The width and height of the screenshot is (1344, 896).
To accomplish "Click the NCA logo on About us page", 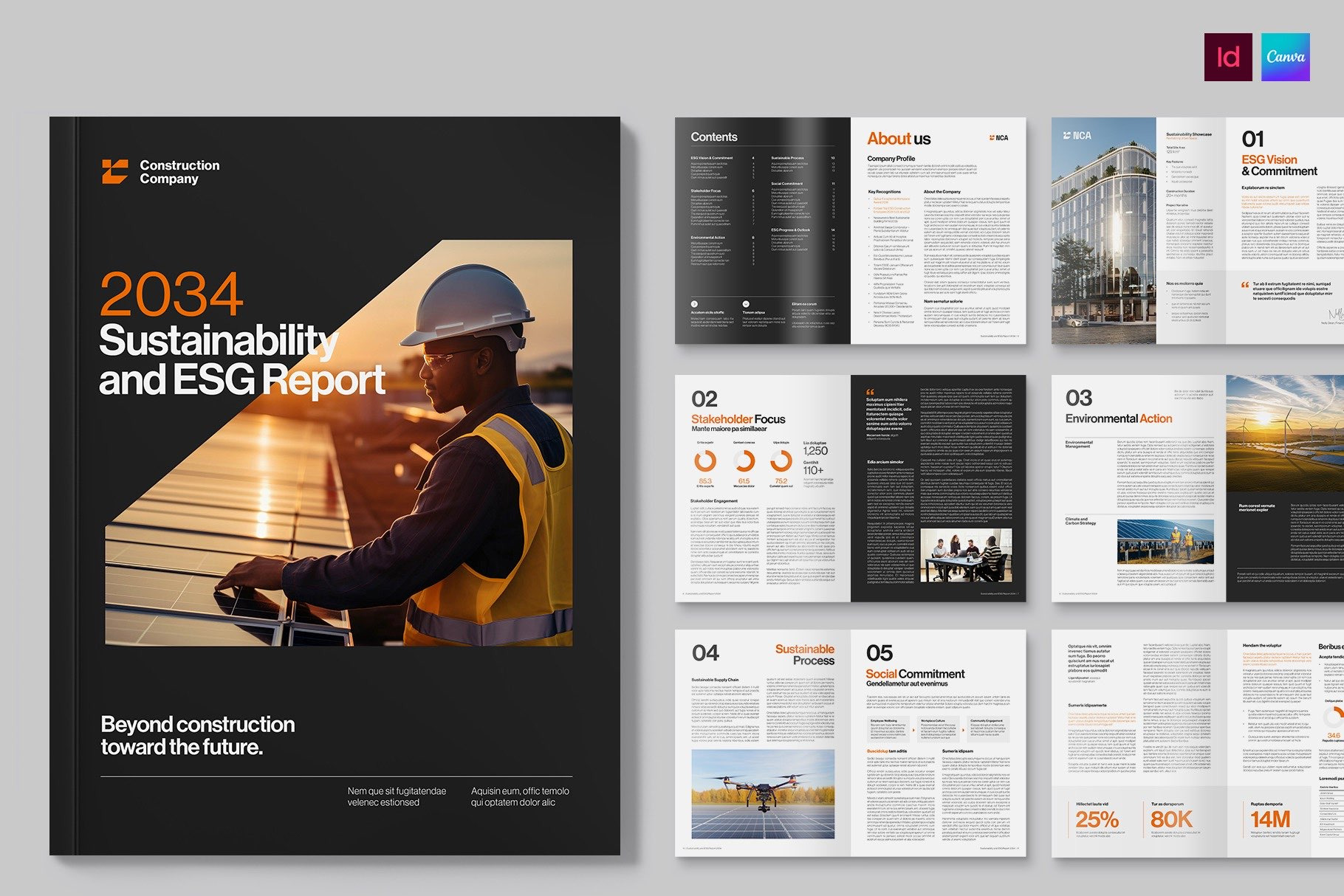I will pyautogui.click(x=998, y=138).
